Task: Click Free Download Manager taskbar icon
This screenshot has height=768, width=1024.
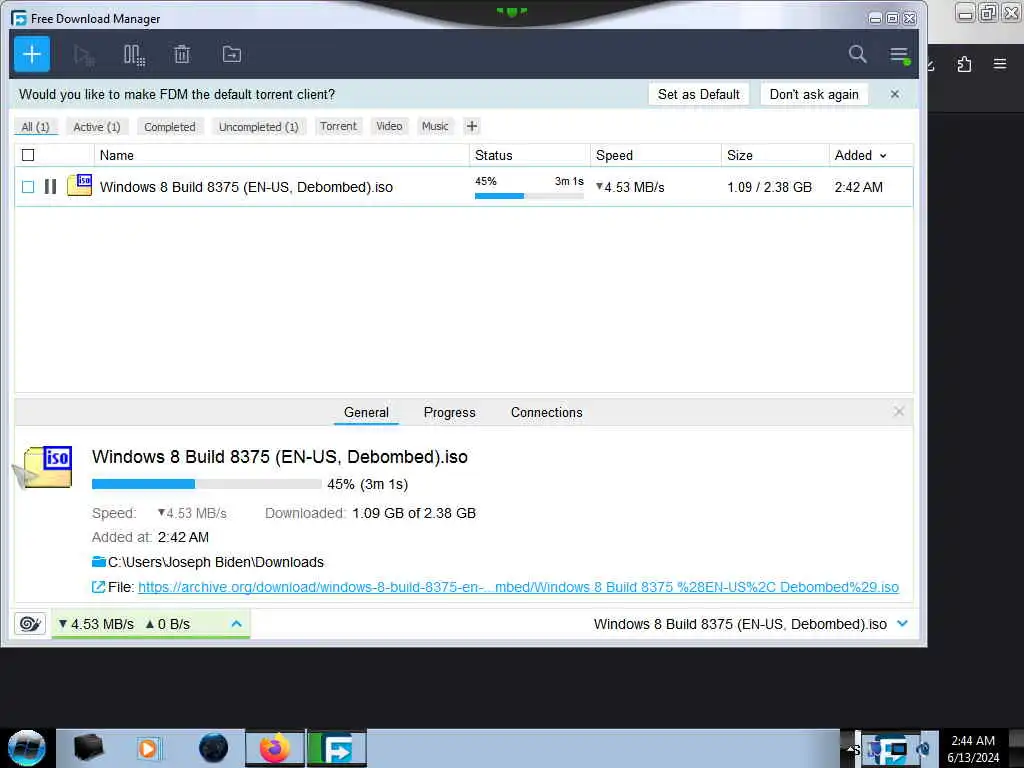Action: (337, 748)
